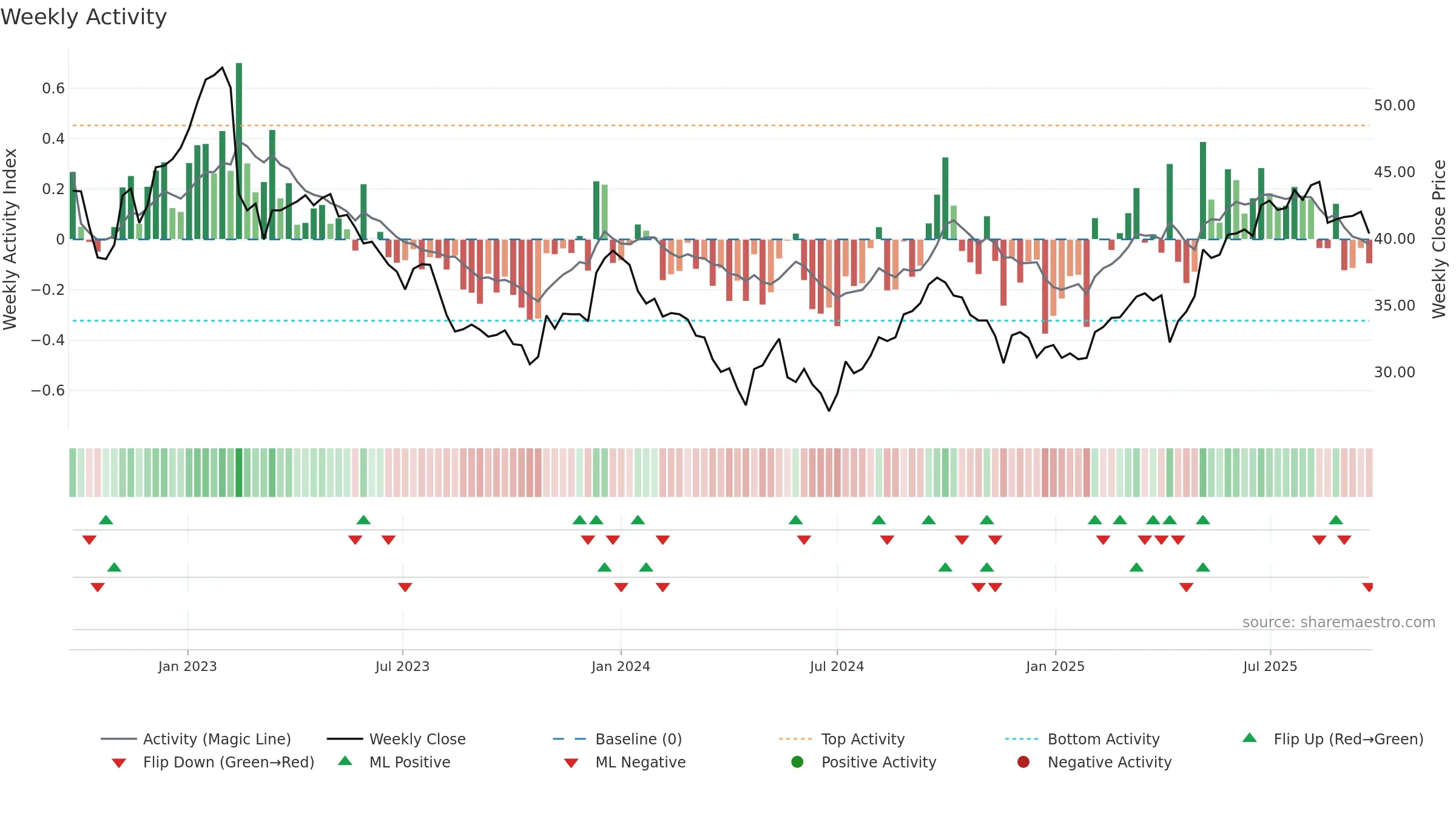Viewport: 1456px width, 819px height.
Task: Toggle Flip Up (Red→Green) legend entry
Action: [x=1332, y=739]
